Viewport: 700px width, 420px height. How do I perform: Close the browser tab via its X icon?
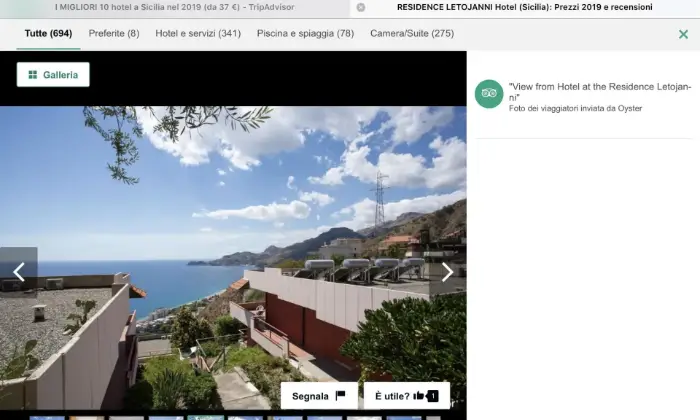point(361,8)
